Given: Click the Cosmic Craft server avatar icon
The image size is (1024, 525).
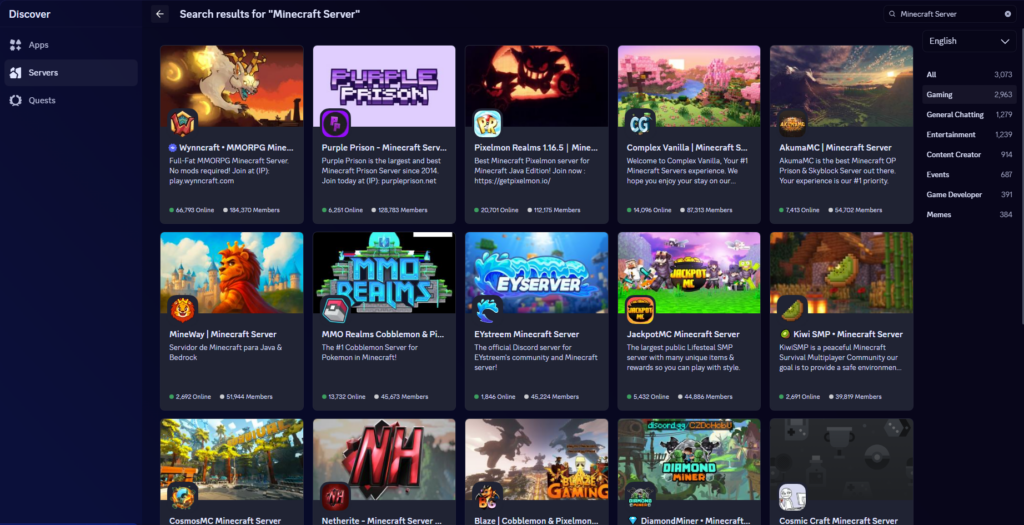Looking at the screenshot, I should click(x=792, y=497).
